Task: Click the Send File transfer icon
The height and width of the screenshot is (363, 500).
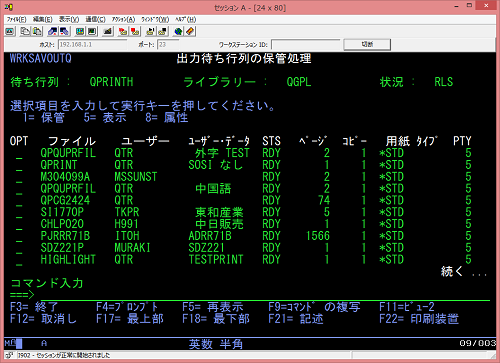Action: click(x=52, y=31)
